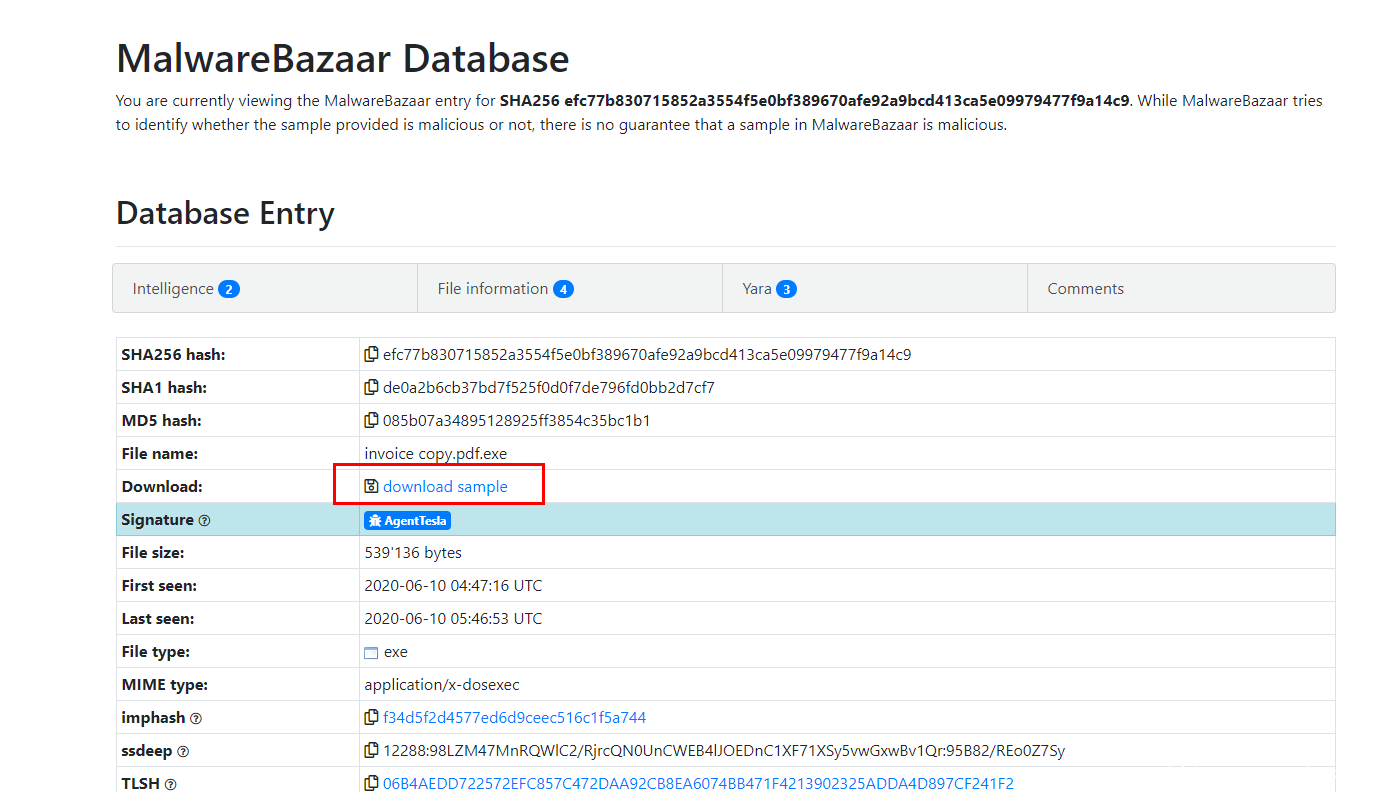Copy the MD5 hash via clipboard icon

(371, 420)
